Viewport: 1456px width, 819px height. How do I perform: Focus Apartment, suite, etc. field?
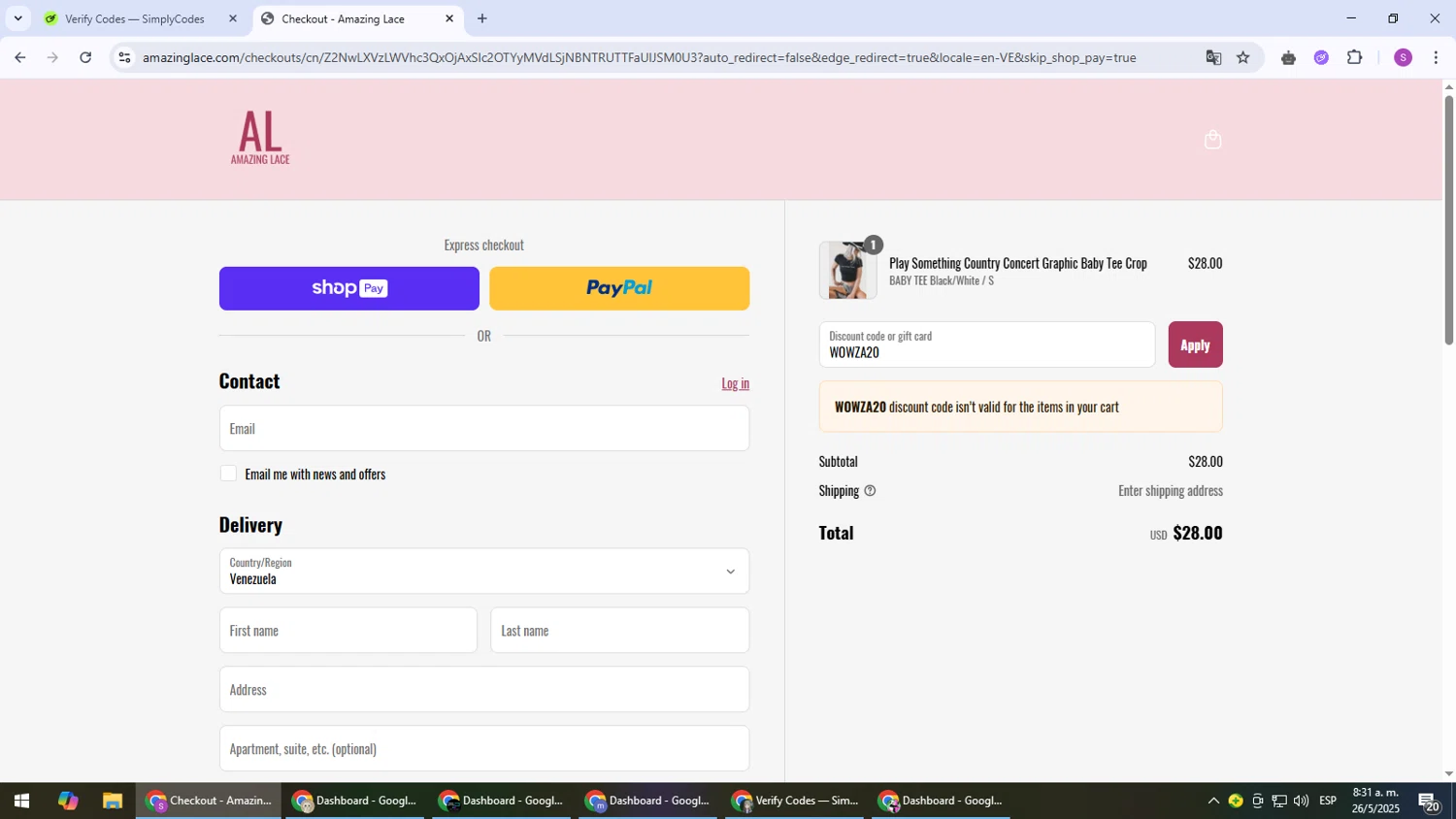click(x=484, y=749)
